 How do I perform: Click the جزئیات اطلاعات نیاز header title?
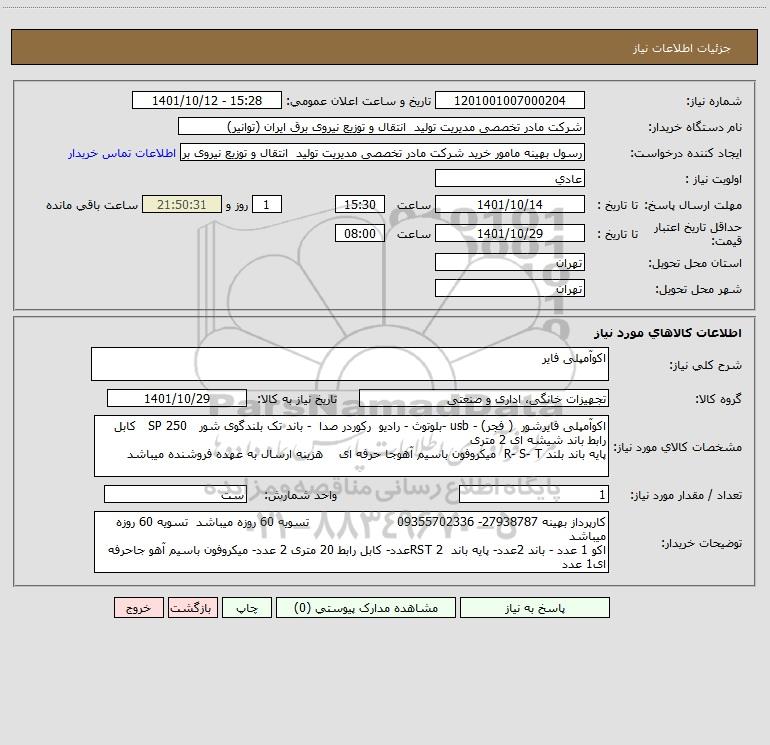[x=682, y=48]
